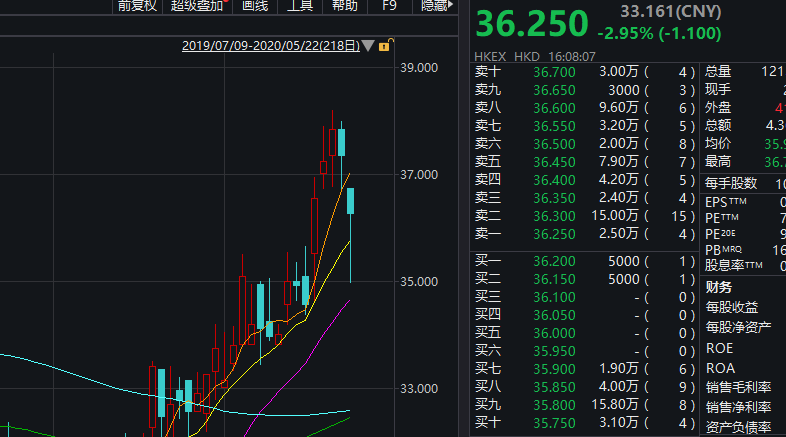Viewport: 786px width, 437px height.
Task: Click the PE 20E label
Action: coord(720,235)
